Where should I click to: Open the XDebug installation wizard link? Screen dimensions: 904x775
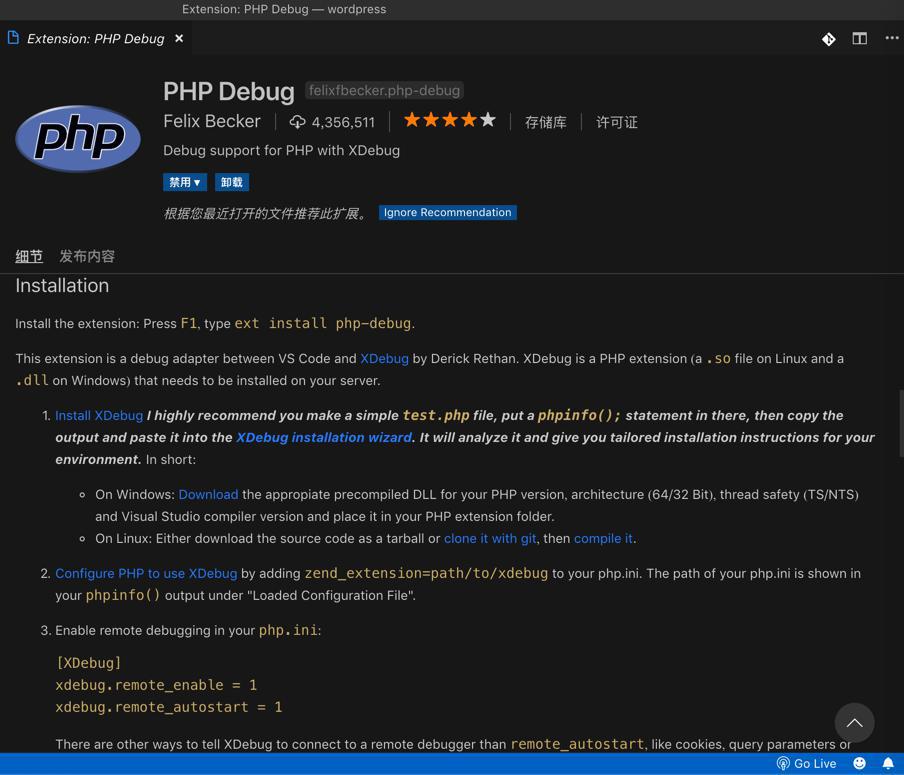coord(324,437)
